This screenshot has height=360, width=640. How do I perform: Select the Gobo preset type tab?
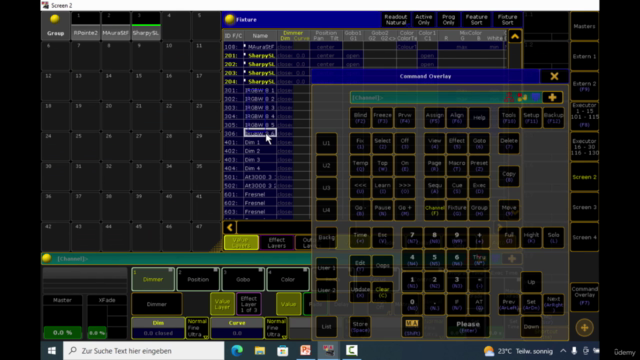click(x=243, y=280)
